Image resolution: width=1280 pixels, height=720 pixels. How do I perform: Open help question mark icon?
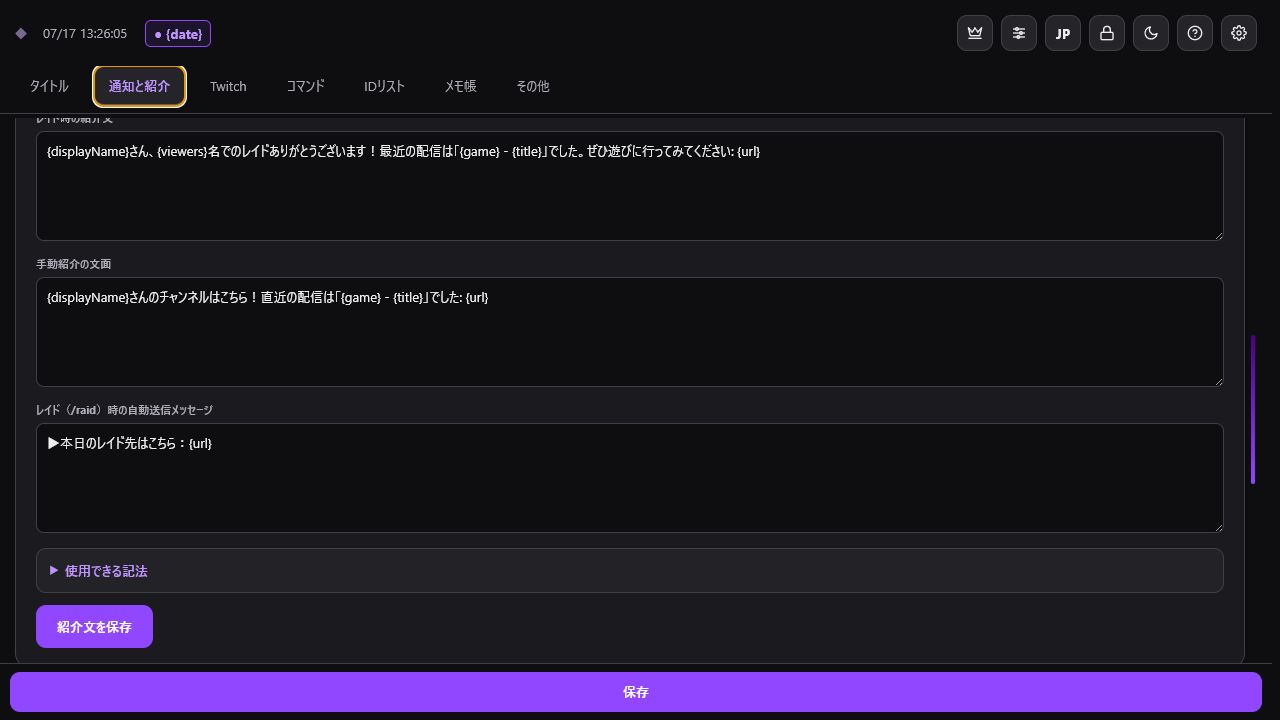click(1195, 33)
